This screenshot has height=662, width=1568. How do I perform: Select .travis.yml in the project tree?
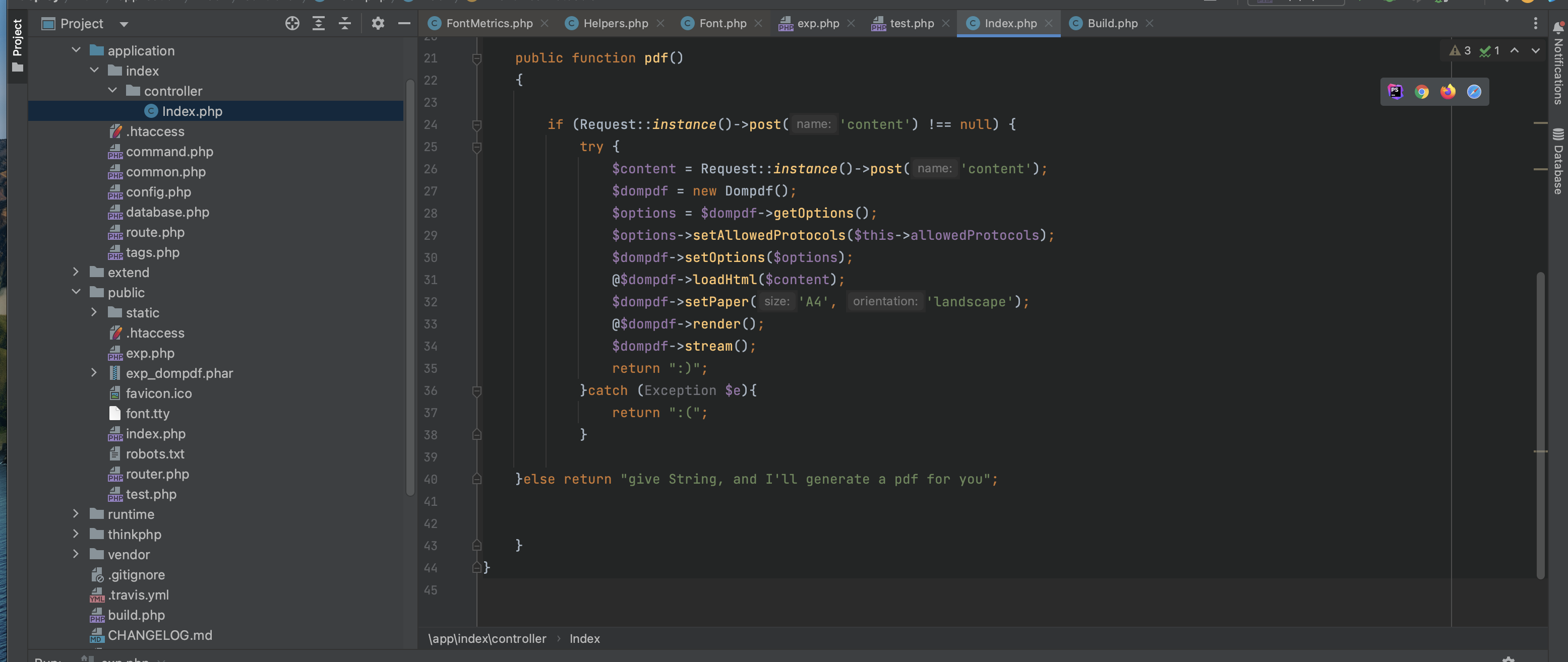tap(138, 594)
